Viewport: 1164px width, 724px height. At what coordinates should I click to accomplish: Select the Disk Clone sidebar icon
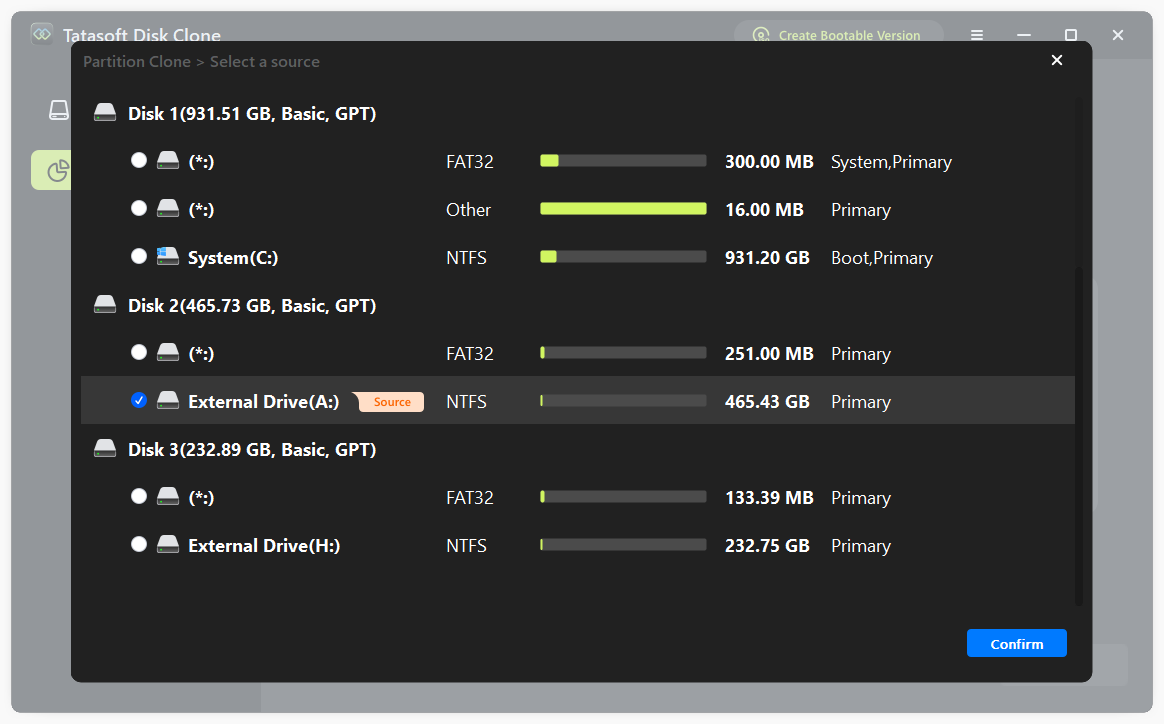coord(57,110)
